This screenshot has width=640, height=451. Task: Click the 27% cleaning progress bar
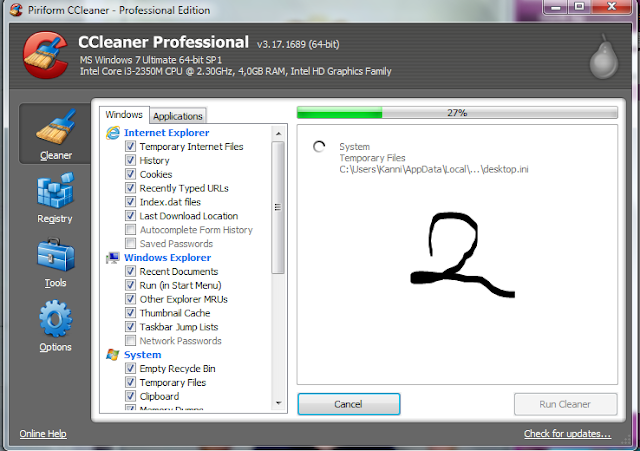pos(457,113)
